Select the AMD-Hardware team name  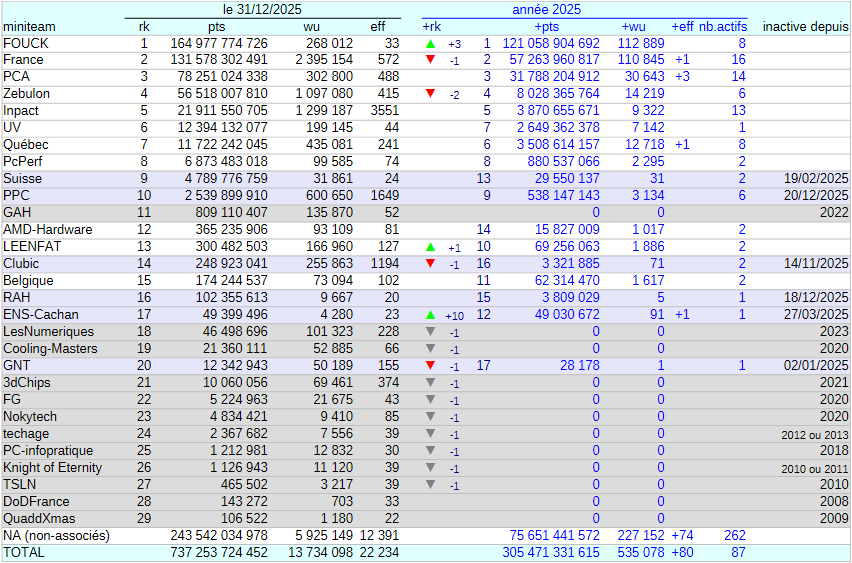48,230
